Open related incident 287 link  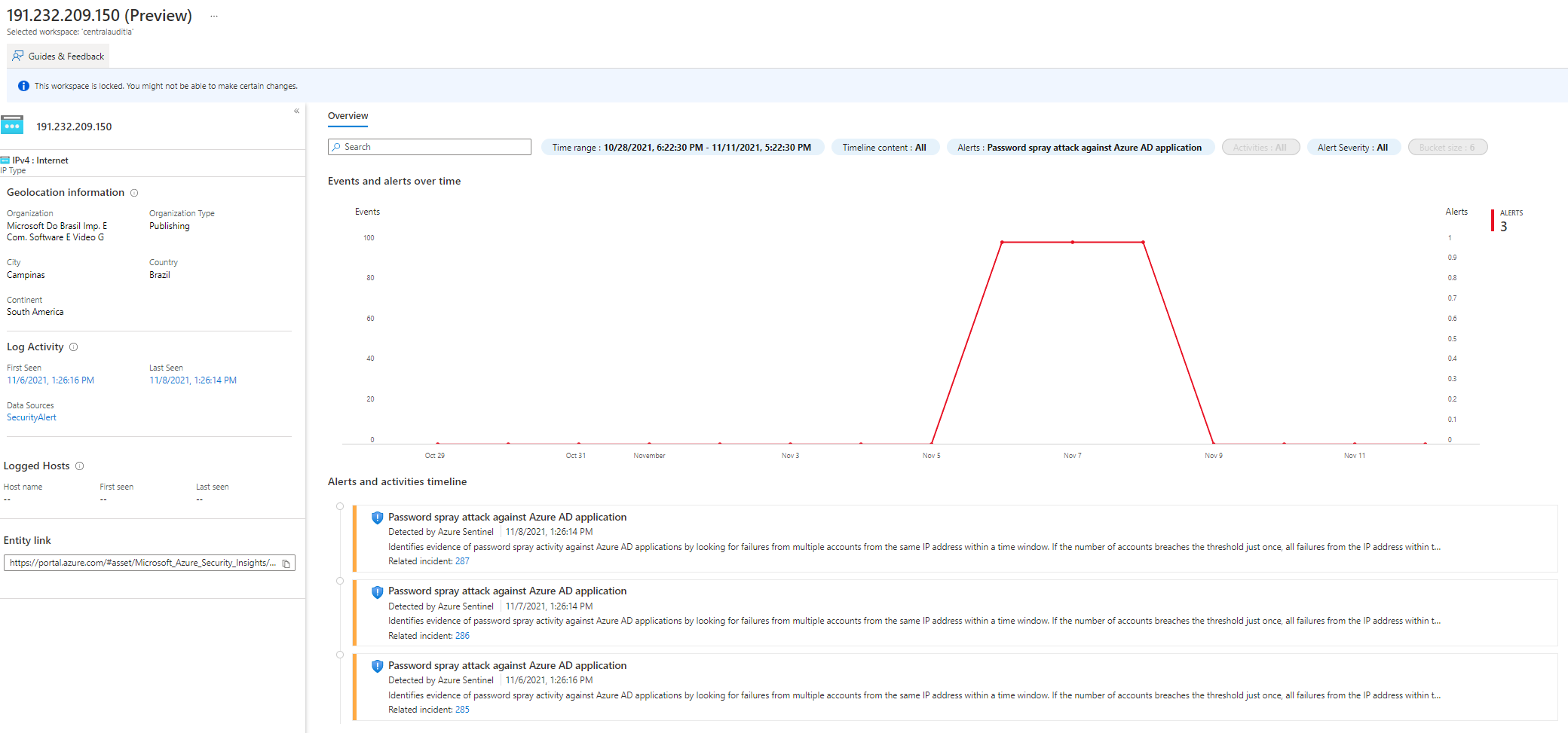(462, 561)
